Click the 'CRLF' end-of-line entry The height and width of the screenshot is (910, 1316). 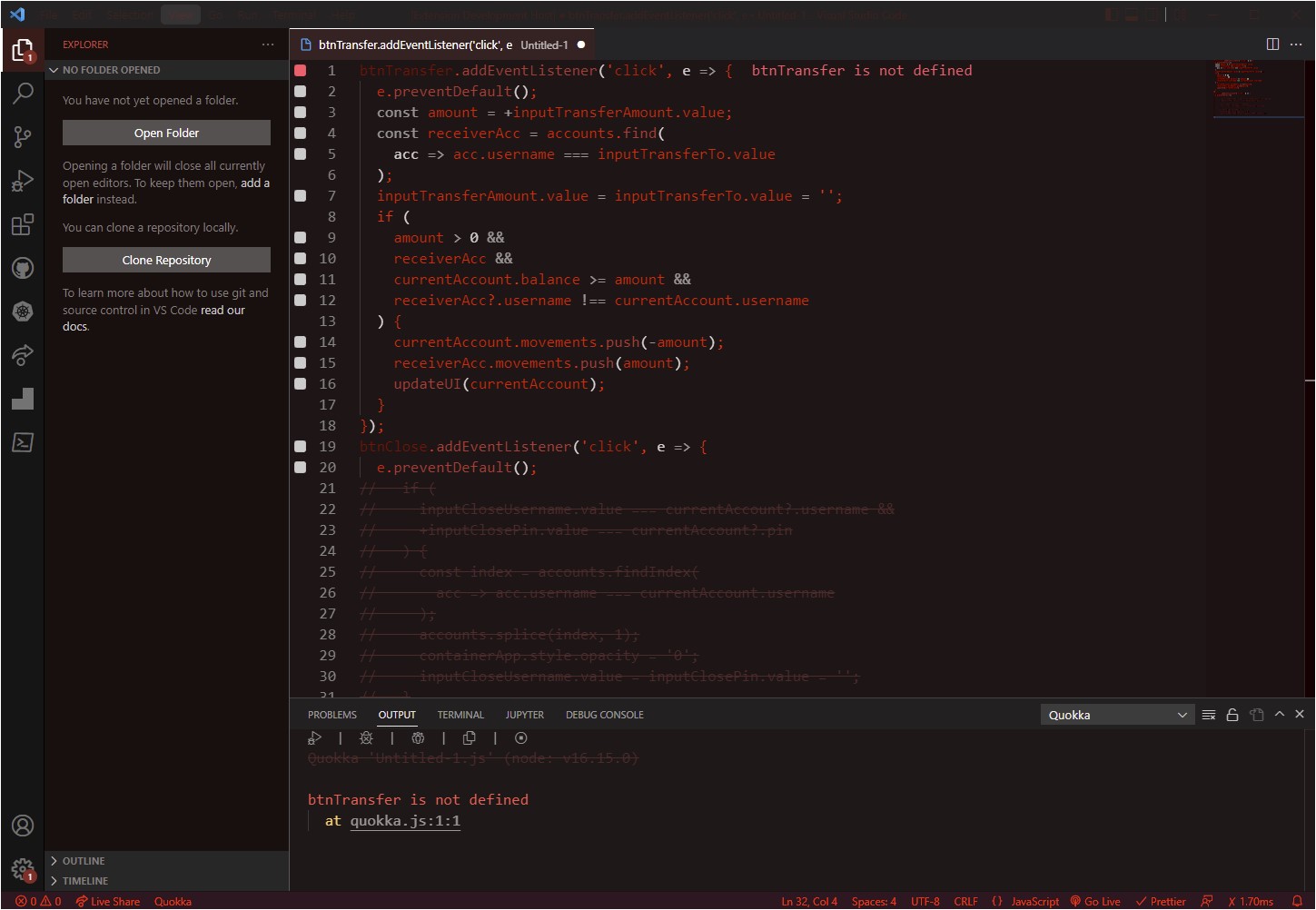click(x=965, y=901)
